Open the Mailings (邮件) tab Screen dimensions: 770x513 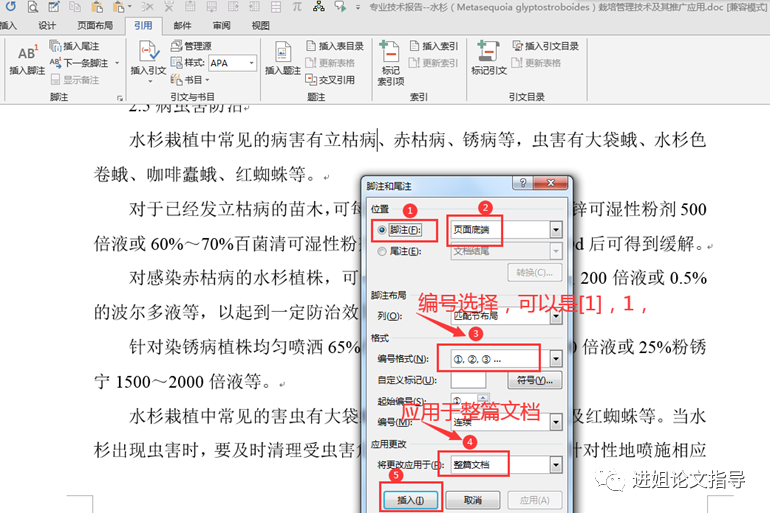(x=182, y=26)
